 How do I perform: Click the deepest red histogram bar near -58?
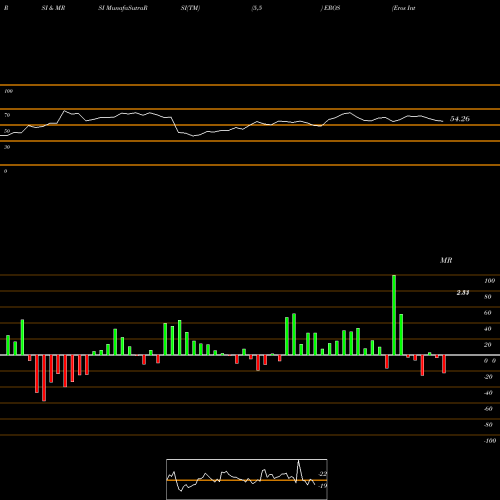point(44,378)
